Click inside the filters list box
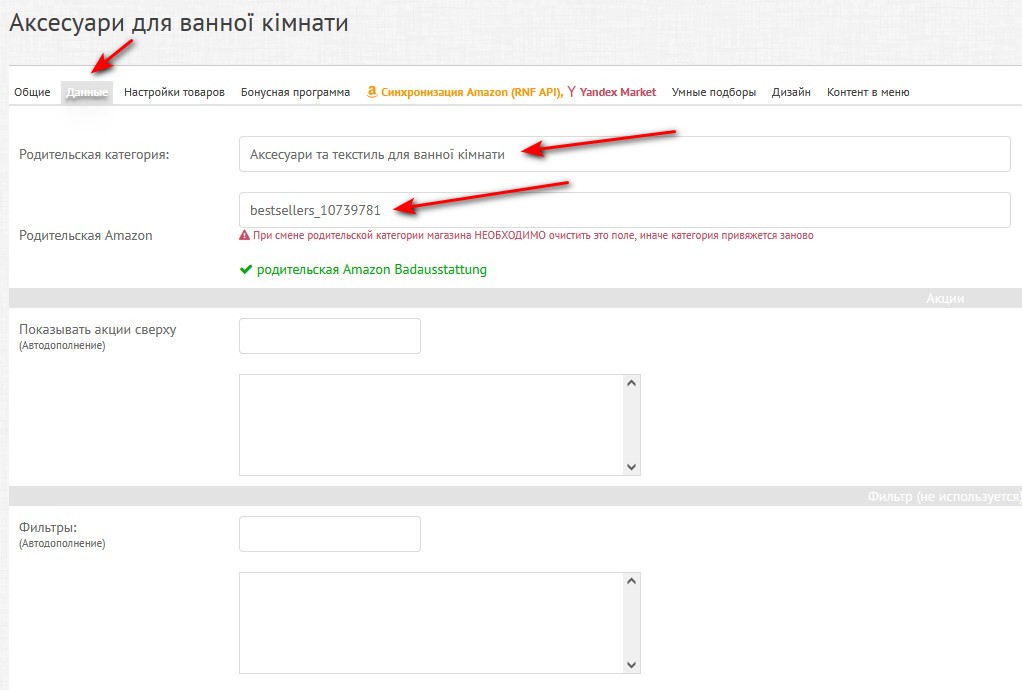The height and width of the screenshot is (690, 1022). coord(430,623)
